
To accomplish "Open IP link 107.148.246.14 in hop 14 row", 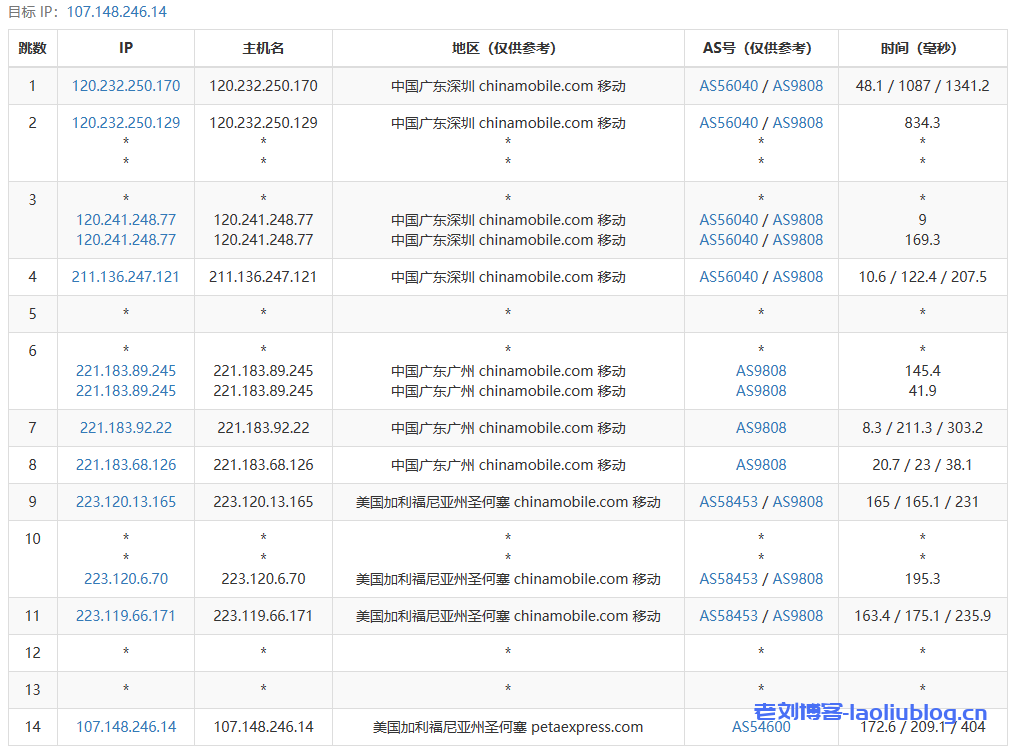I will click(x=126, y=727).
